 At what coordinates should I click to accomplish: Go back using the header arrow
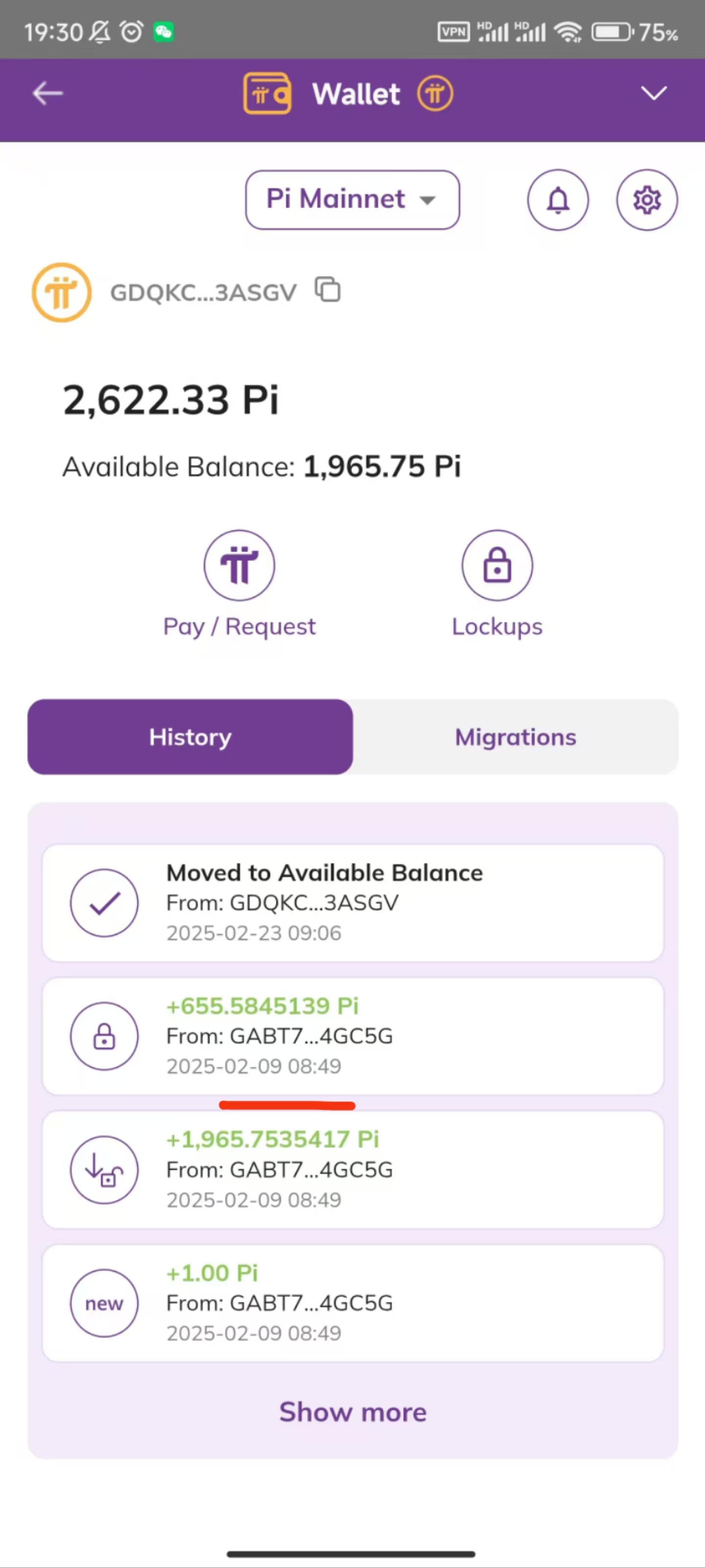(x=47, y=94)
